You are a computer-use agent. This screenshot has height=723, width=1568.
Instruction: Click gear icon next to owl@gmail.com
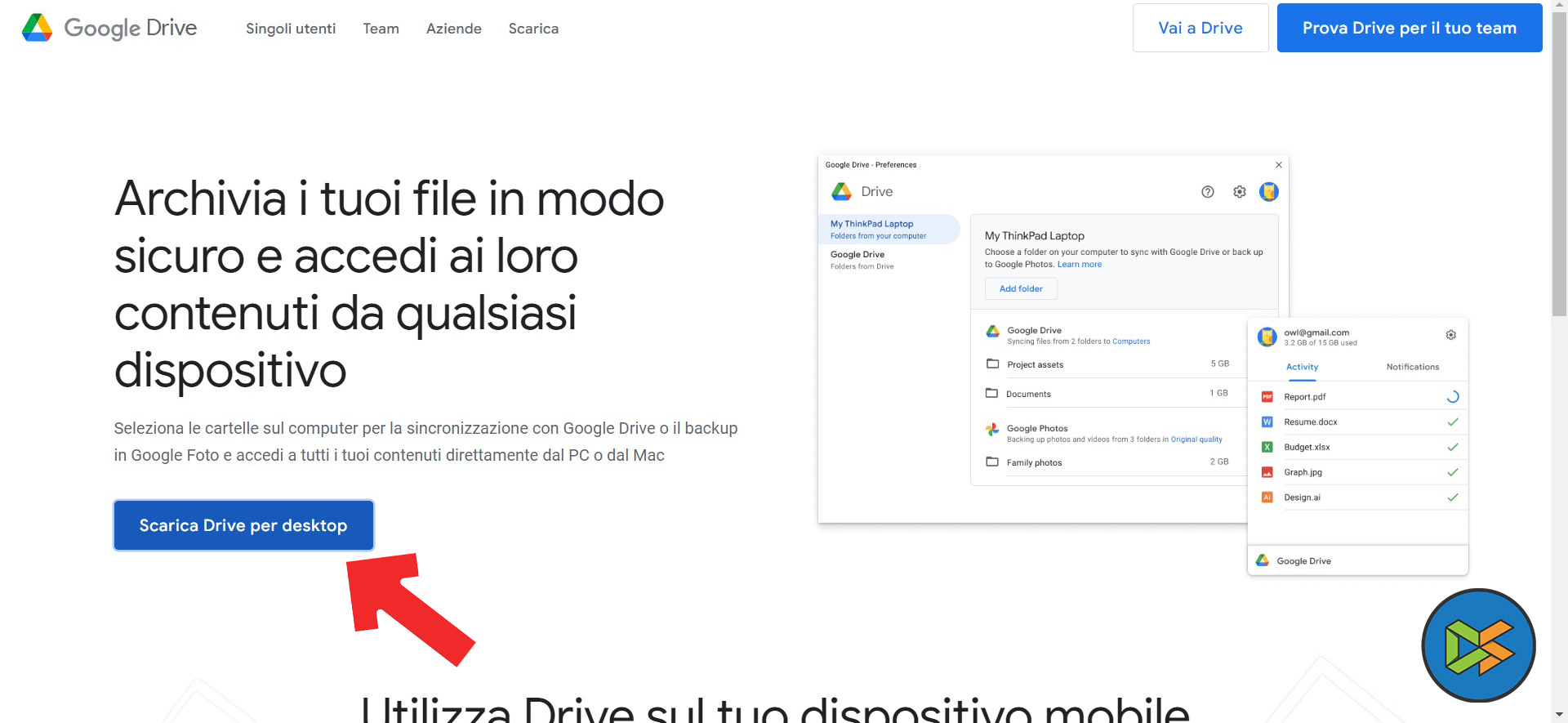(1450, 335)
